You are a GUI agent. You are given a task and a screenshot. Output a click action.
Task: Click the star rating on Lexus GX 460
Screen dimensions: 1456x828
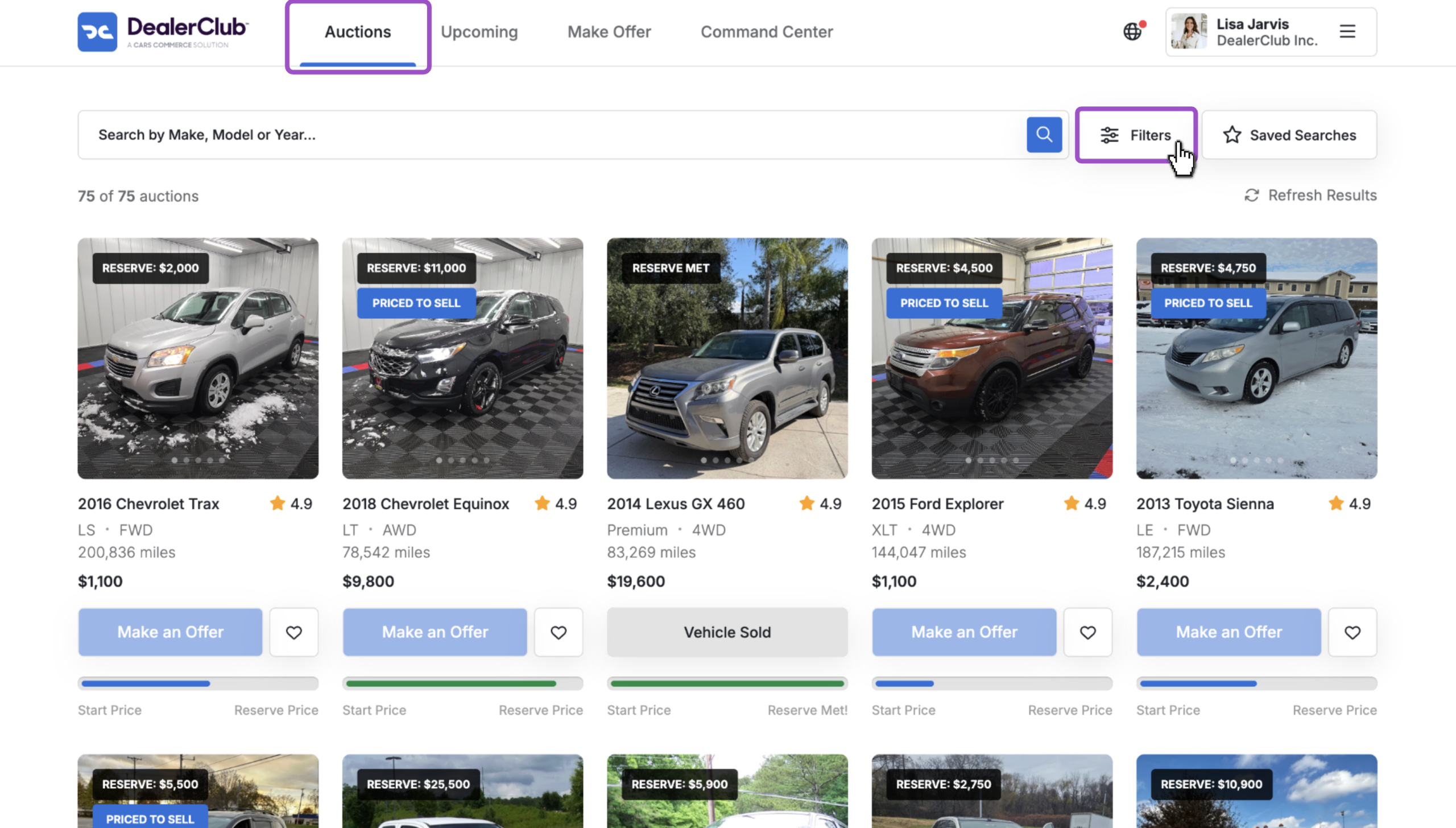click(x=820, y=504)
